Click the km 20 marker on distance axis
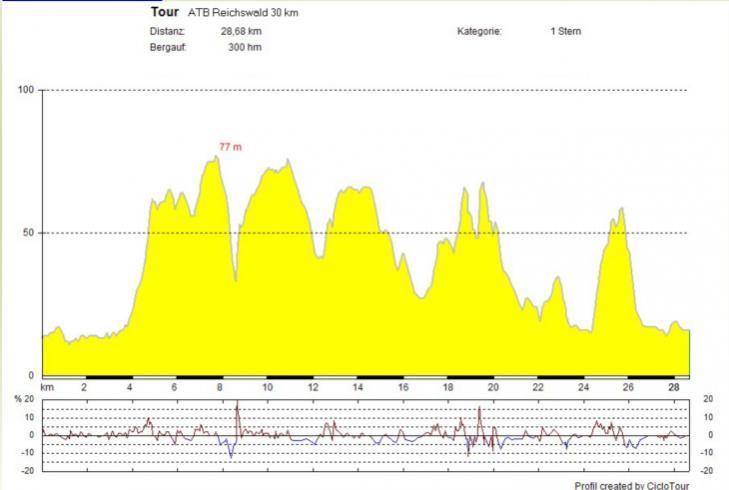The width and height of the screenshot is (729, 490). [x=492, y=386]
